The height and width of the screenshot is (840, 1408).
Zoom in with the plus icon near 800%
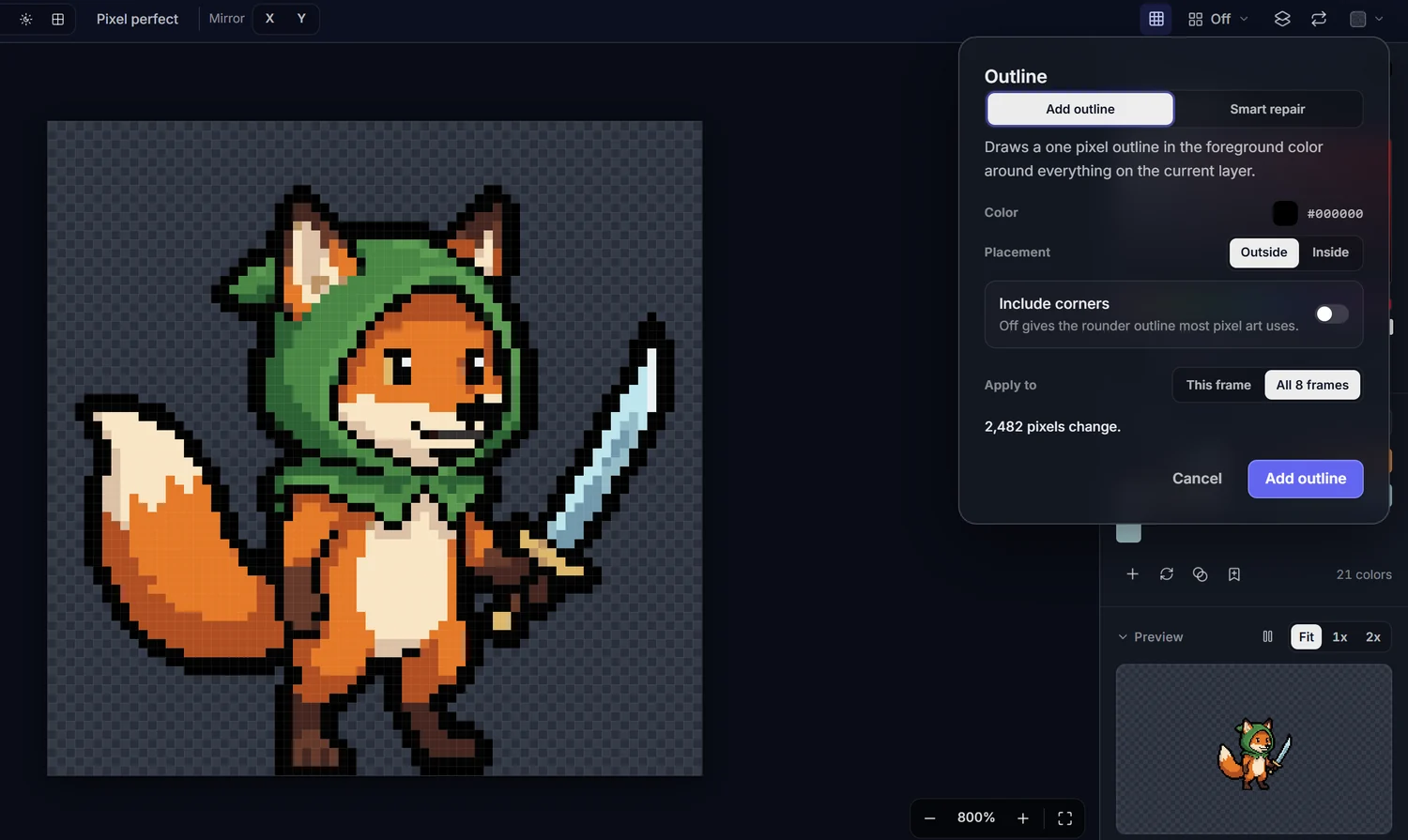[x=1023, y=818]
